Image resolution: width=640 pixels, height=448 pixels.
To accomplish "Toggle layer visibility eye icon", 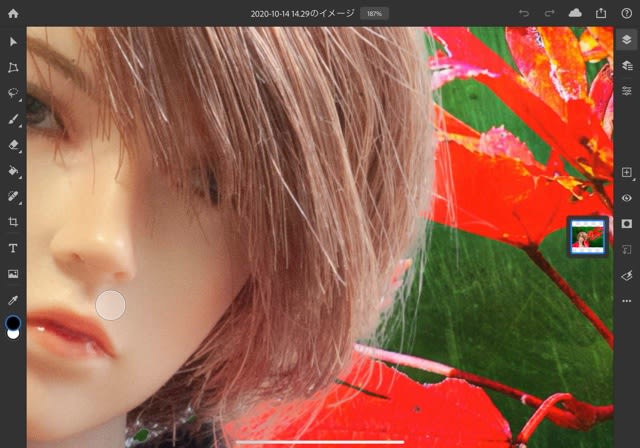I will point(627,198).
